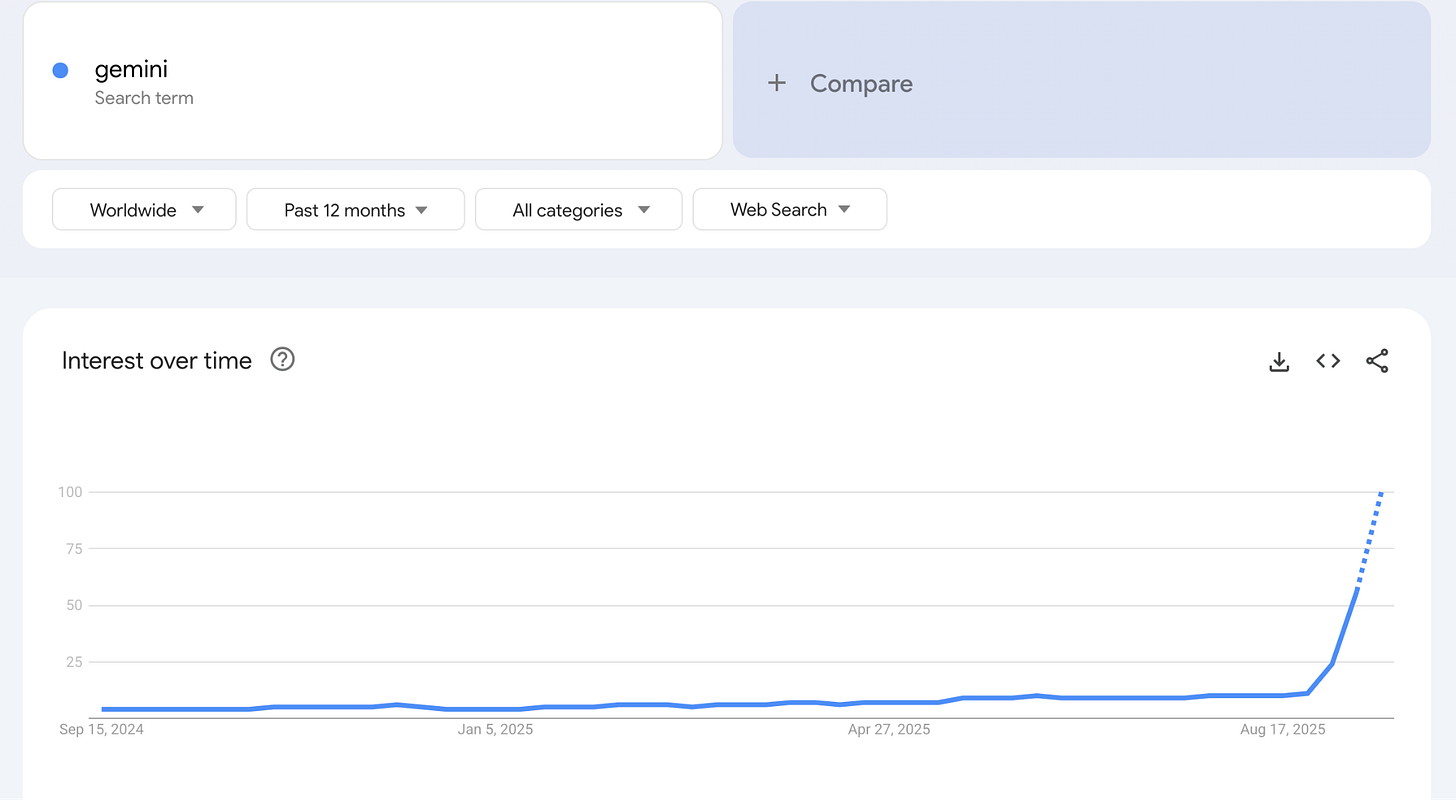Share the interest over time chart
This screenshot has width=1456, height=800.
1377,361
